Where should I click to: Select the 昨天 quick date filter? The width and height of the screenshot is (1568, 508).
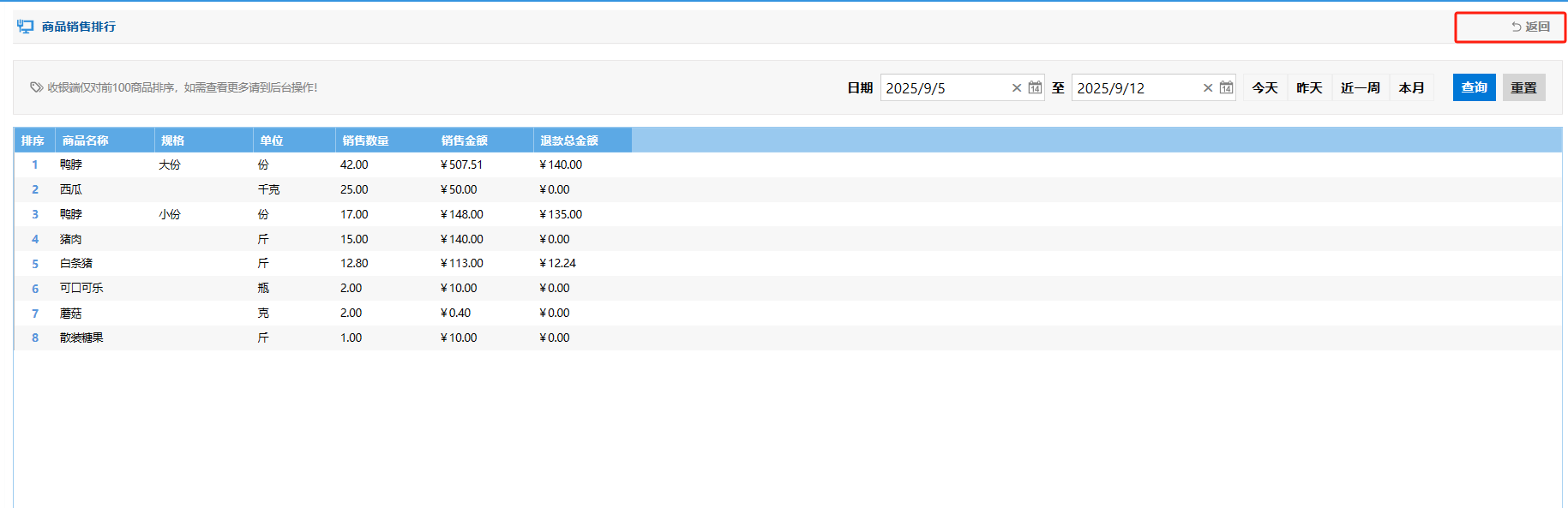[x=1309, y=88]
